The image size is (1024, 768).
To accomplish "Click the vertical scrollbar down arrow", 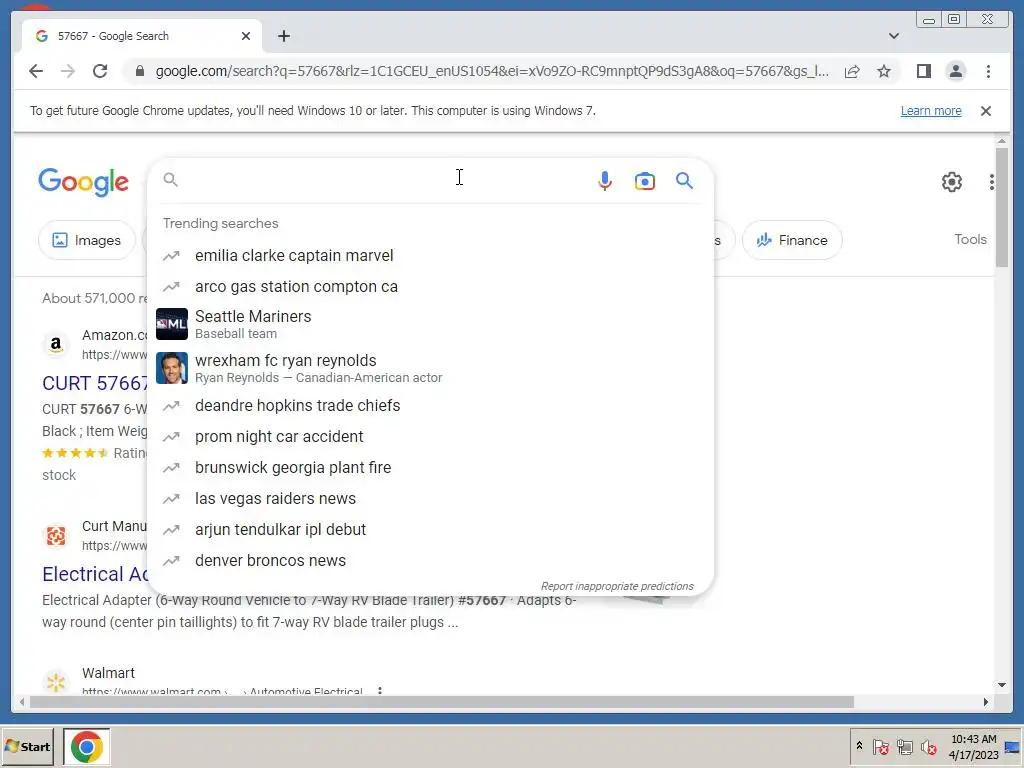I will click(x=1002, y=685).
